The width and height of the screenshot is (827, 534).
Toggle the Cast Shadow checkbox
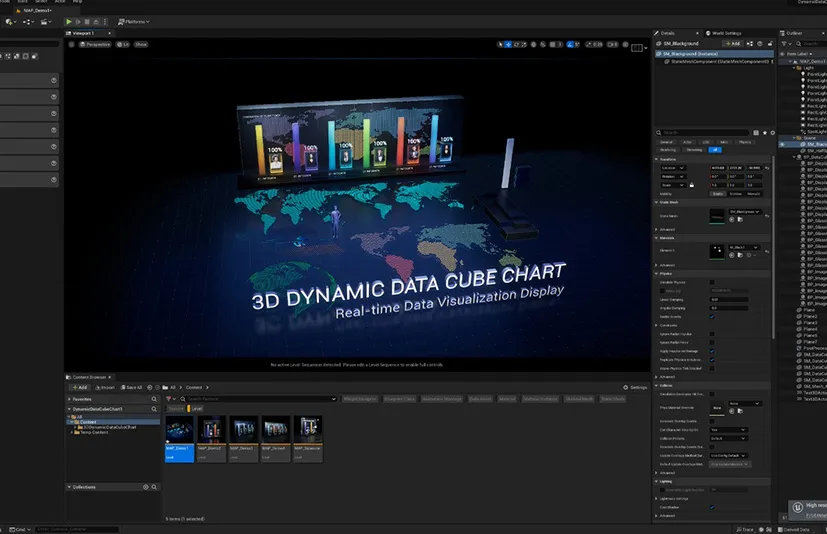712,507
